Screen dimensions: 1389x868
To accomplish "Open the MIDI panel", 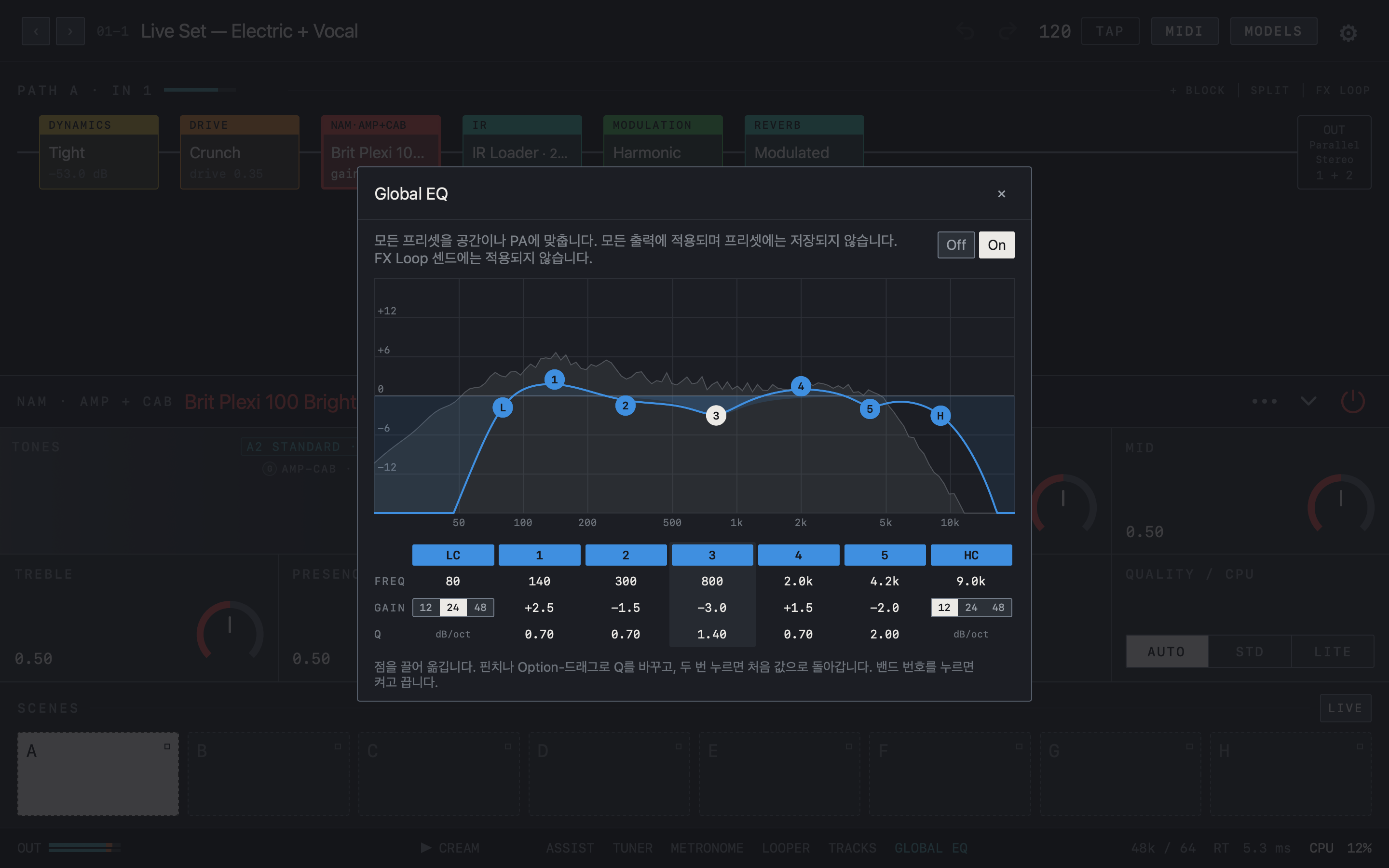I will point(1184,31).
